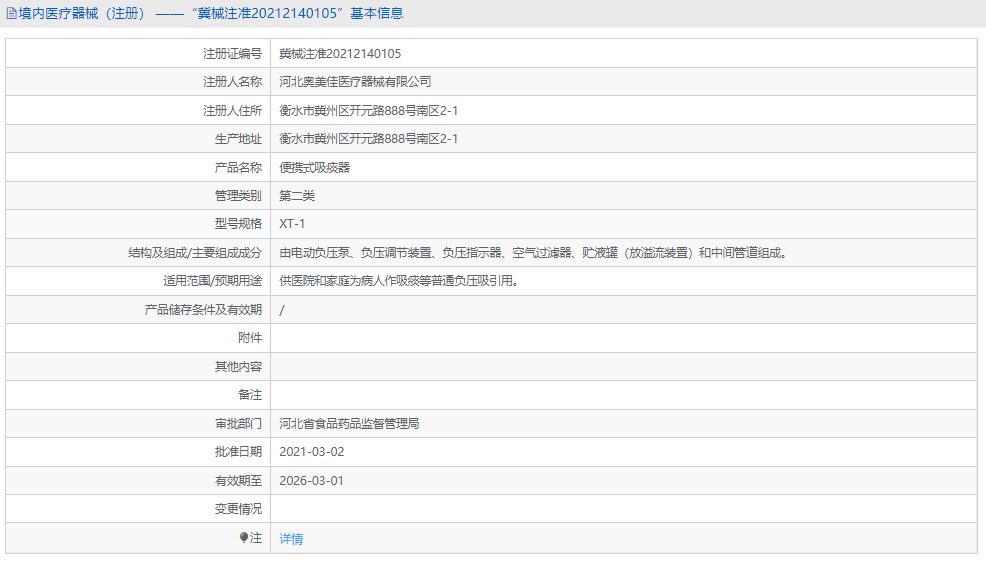This screenshot has width=986, height=561.
Task: Click the 管理类别 label
Action: click(238, 196)
